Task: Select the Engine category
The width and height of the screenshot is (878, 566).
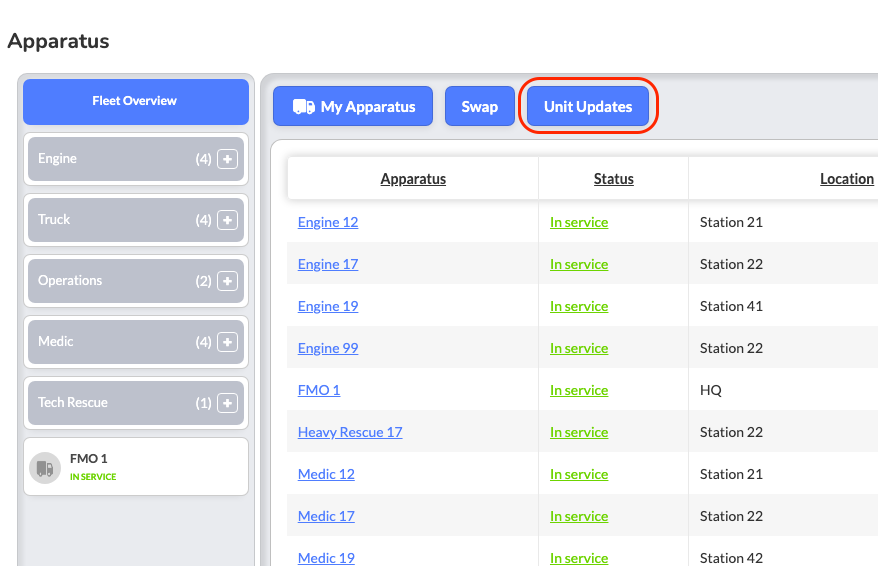Action: point(136,159)
